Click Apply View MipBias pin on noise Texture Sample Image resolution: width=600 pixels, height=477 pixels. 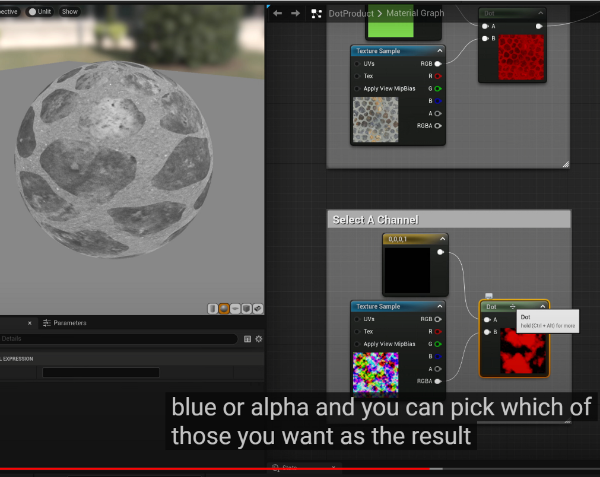coord(357,344)
